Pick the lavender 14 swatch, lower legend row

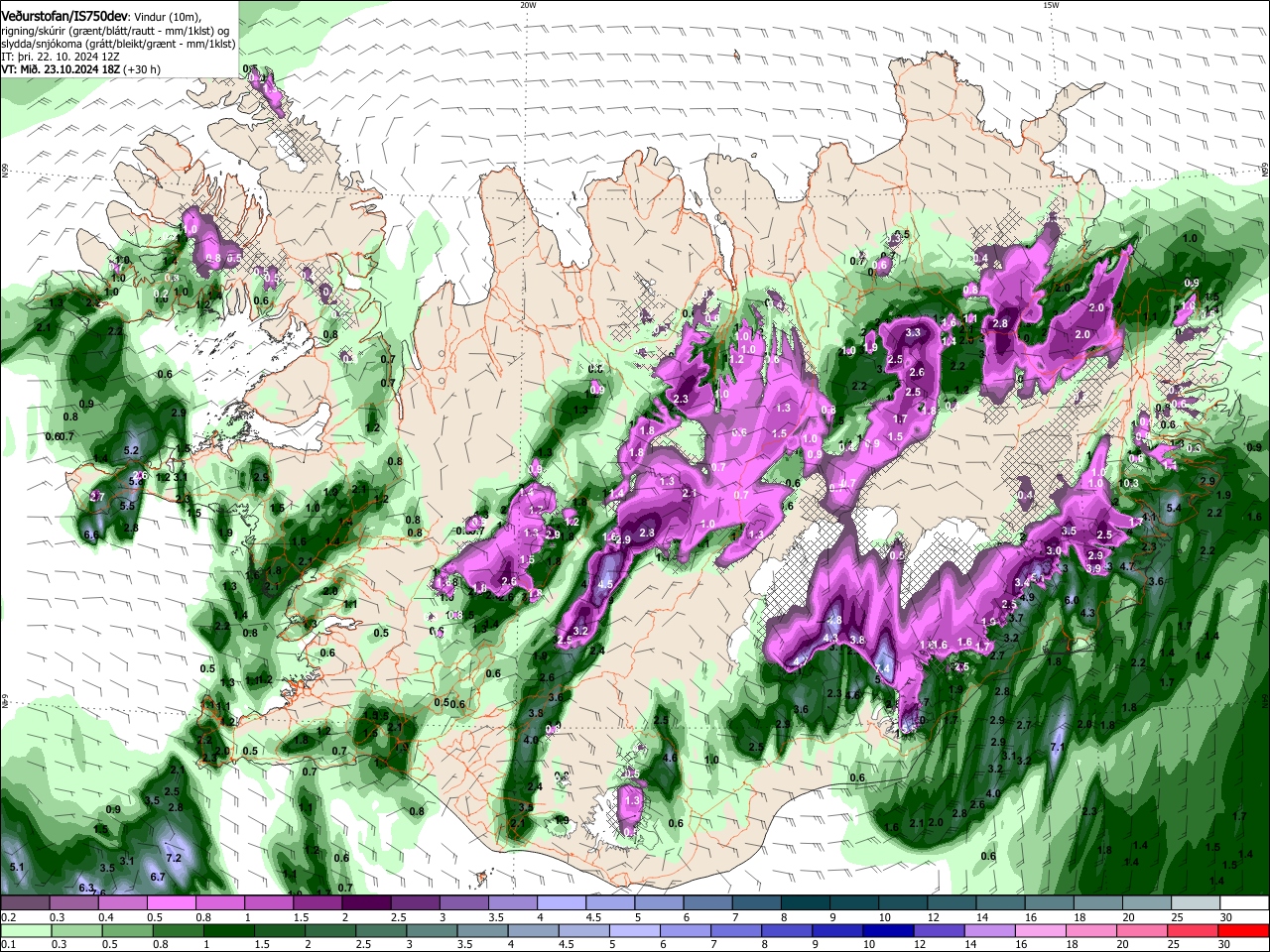[990, 930]
